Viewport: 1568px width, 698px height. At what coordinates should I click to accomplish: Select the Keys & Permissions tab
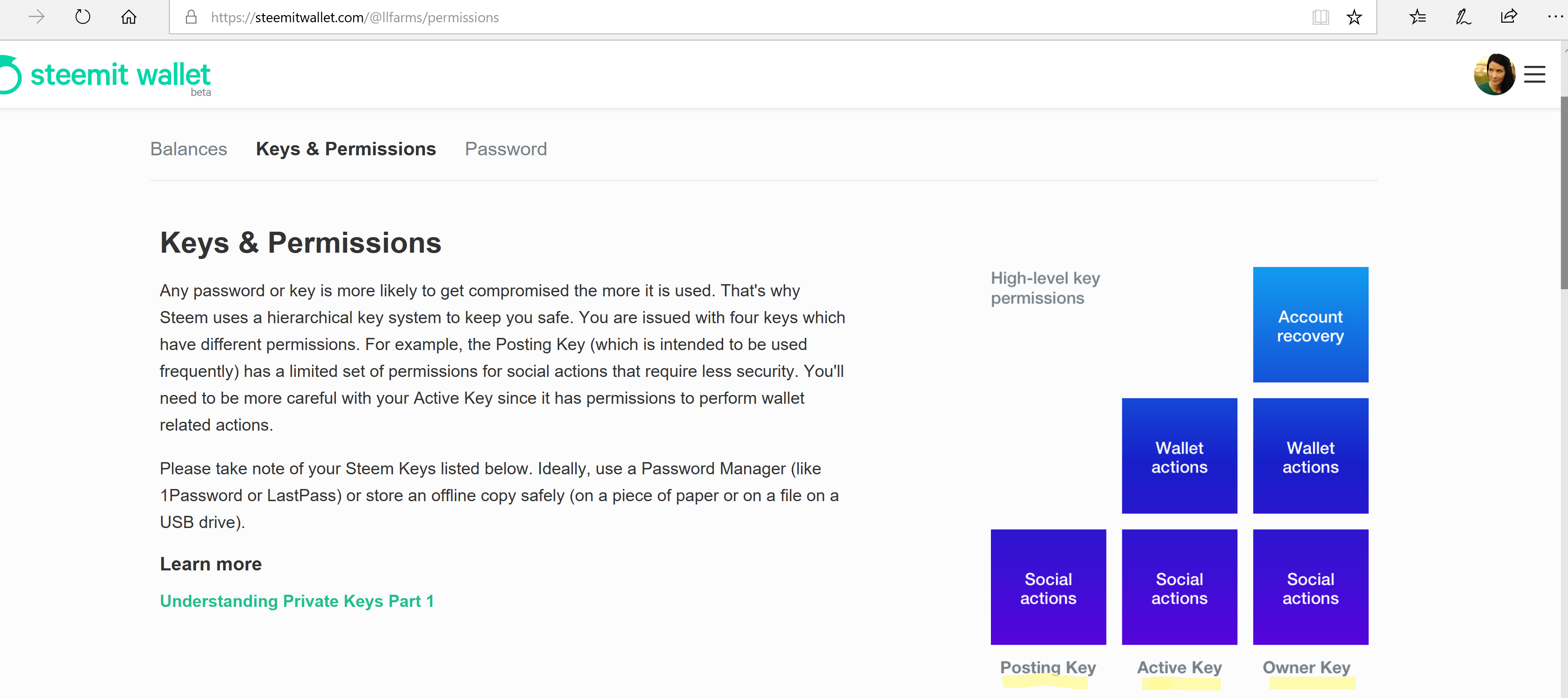[345, 149]
